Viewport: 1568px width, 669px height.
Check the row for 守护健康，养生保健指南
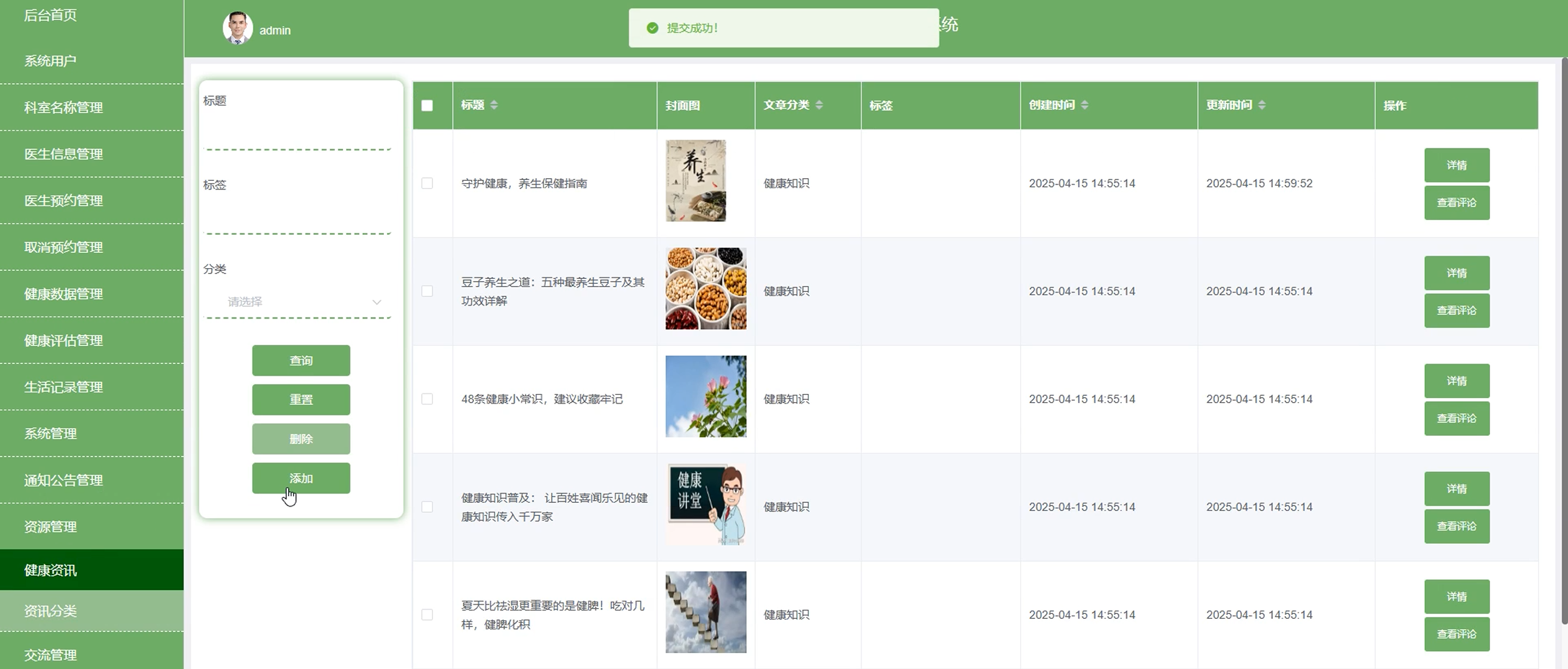tap(428, 183)
